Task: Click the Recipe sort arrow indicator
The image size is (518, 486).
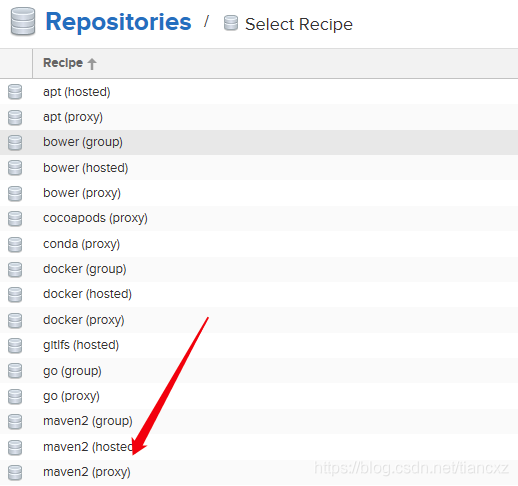Action: pos(92,63)
